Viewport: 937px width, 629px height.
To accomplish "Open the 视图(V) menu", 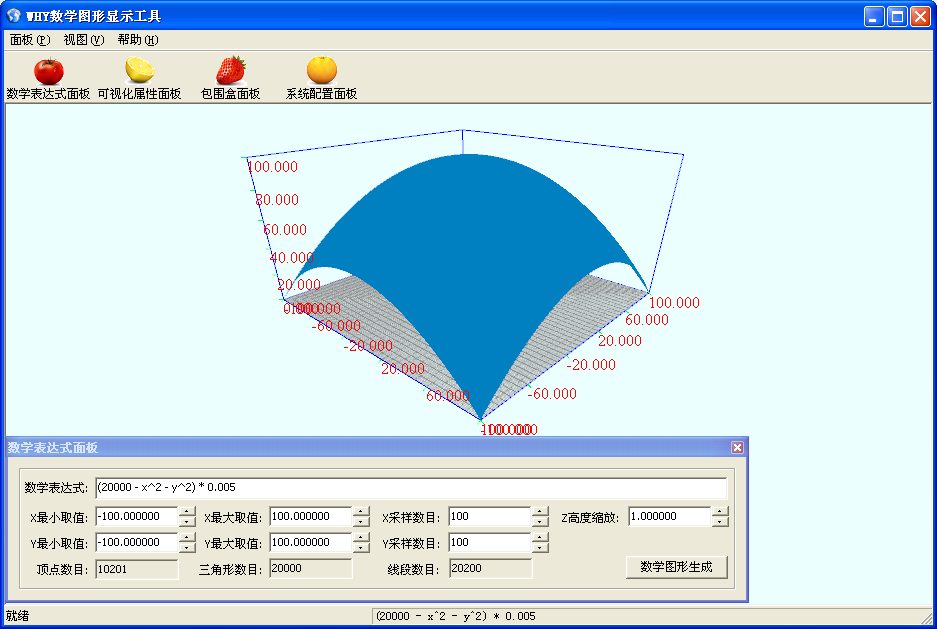I will [84, 40].
